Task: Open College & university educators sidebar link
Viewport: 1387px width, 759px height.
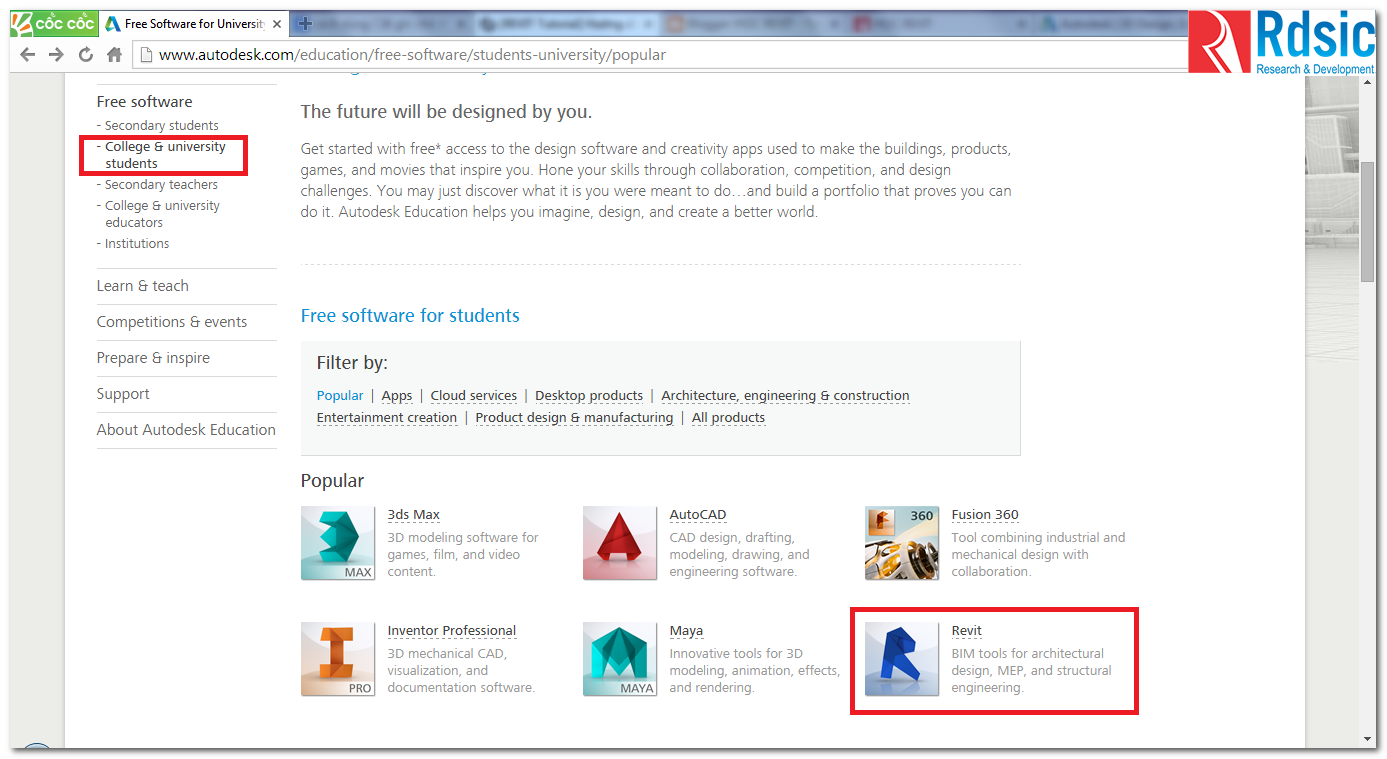Action: click(x=162, y=214)
